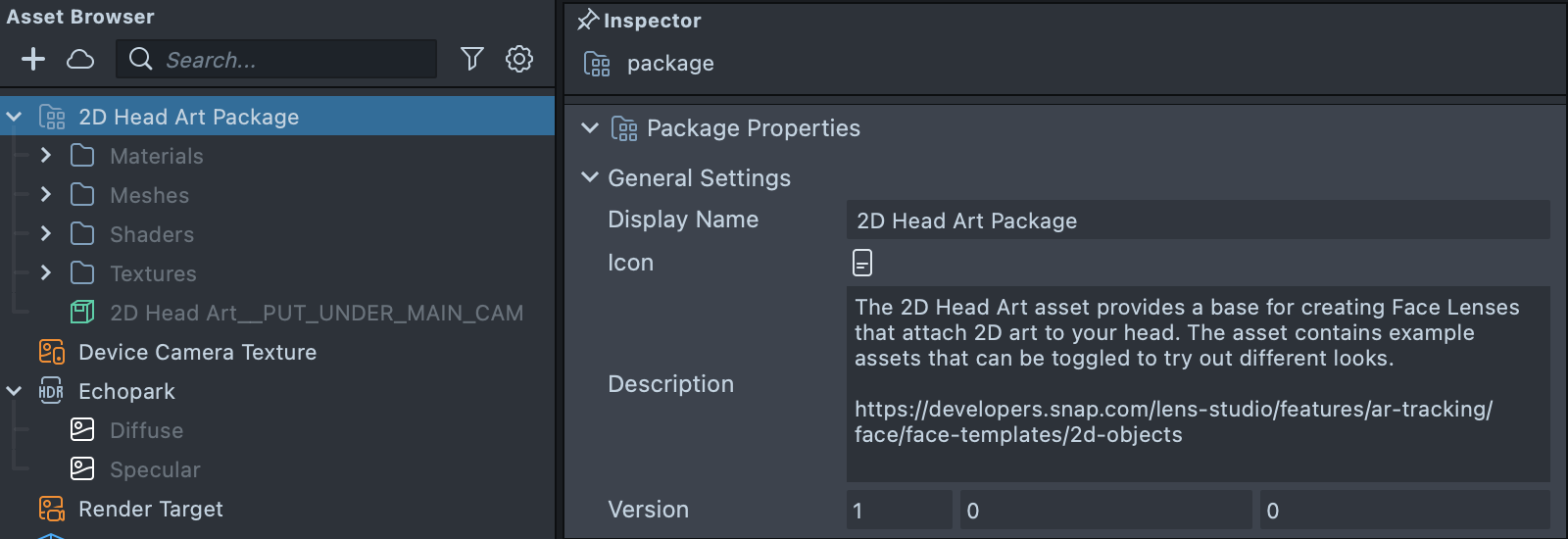Click the major Version number field

899,511
